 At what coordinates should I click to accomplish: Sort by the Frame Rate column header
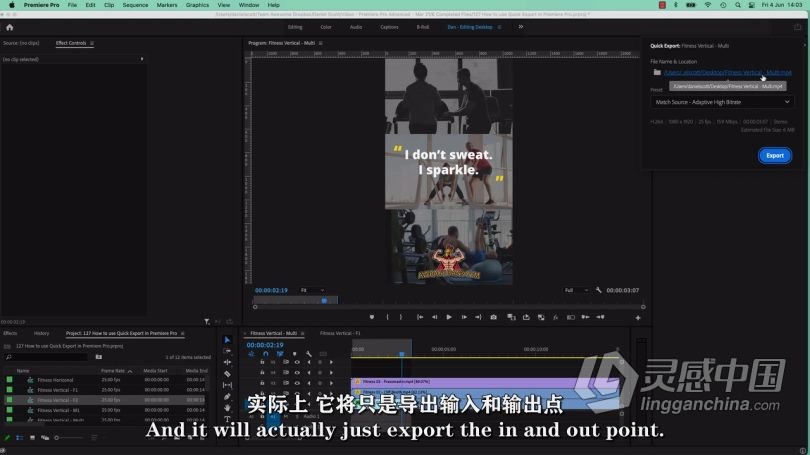tap(114, 371)
